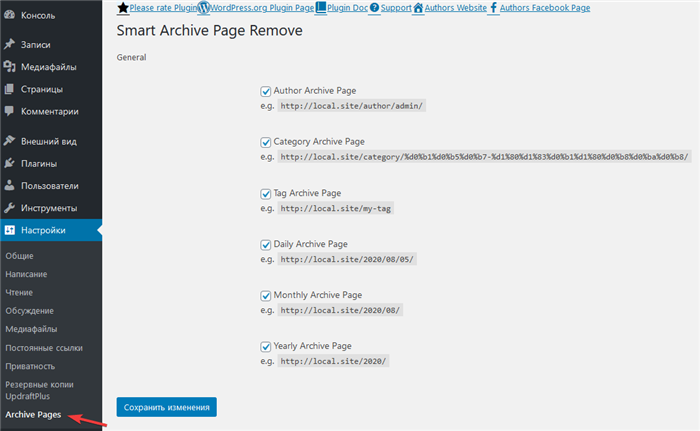Click the category example URL
The width and height of the screenshot is (700, 431).
pos(484,157)
